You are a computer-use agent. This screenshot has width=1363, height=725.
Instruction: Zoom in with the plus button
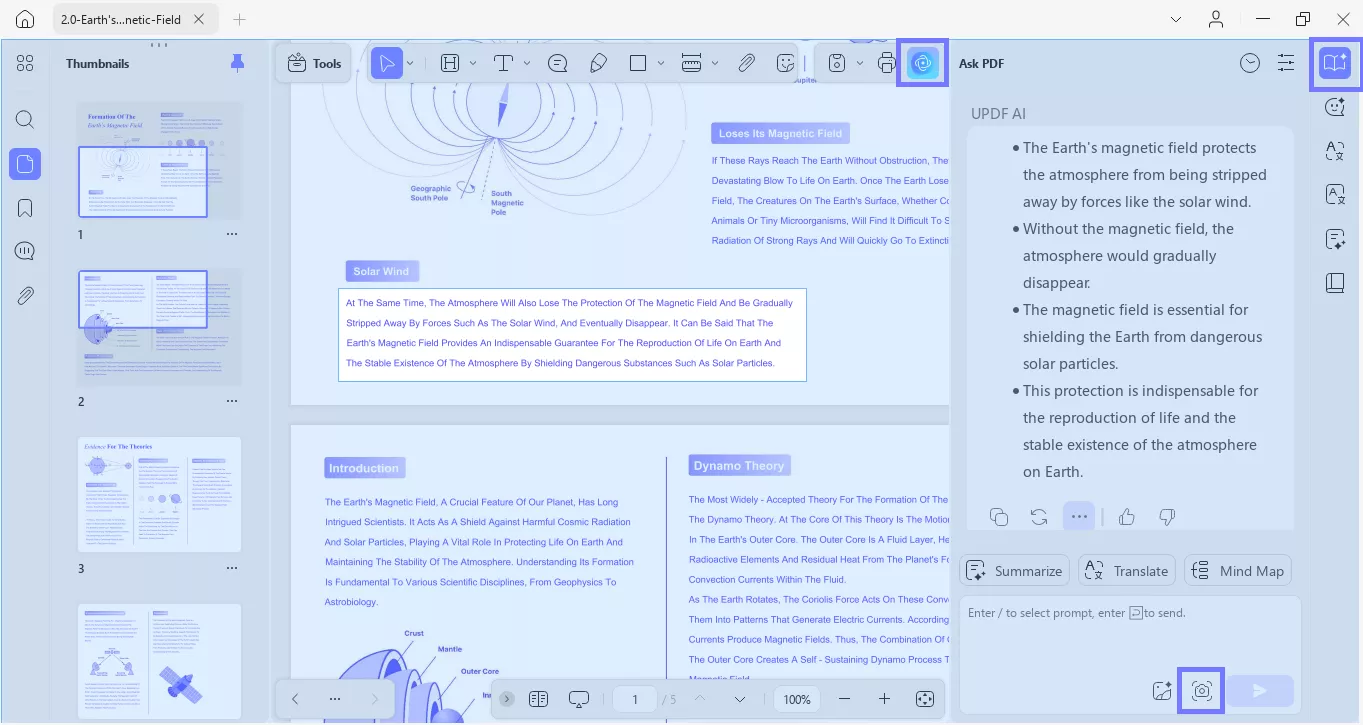click(884, 699)
